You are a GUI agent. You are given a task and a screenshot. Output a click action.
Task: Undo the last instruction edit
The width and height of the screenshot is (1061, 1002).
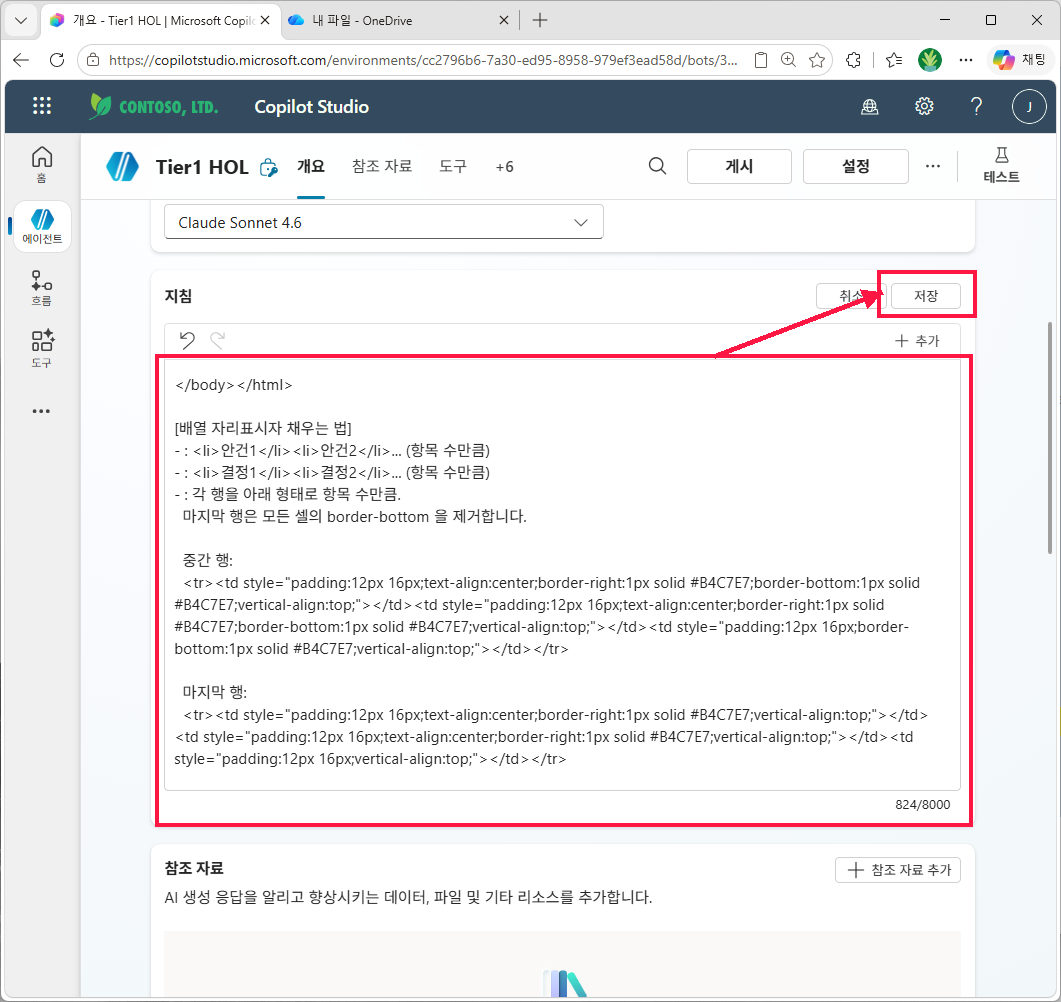coord(187,340)
